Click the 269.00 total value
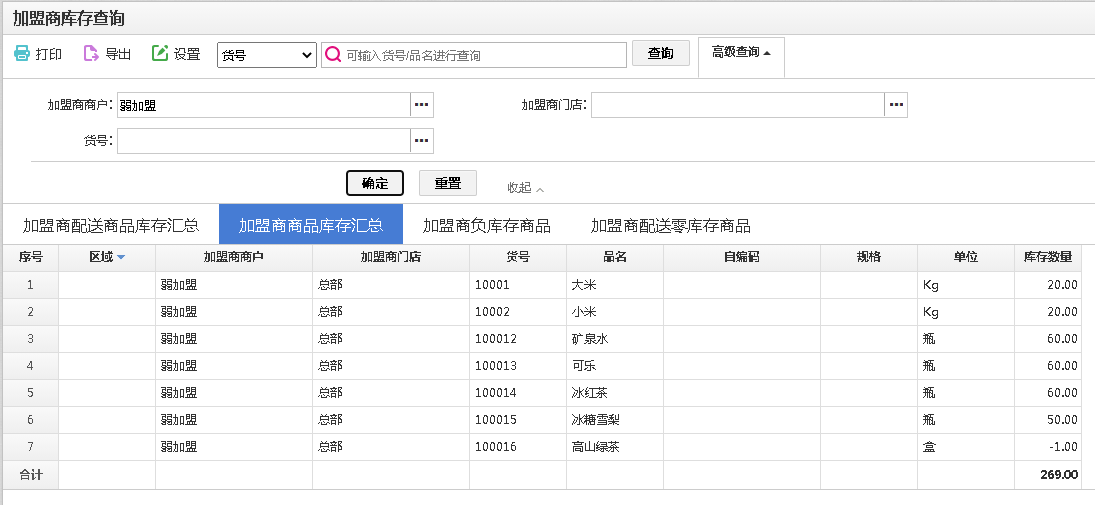Screen dimensions: 1095x505 point(1059,475)
